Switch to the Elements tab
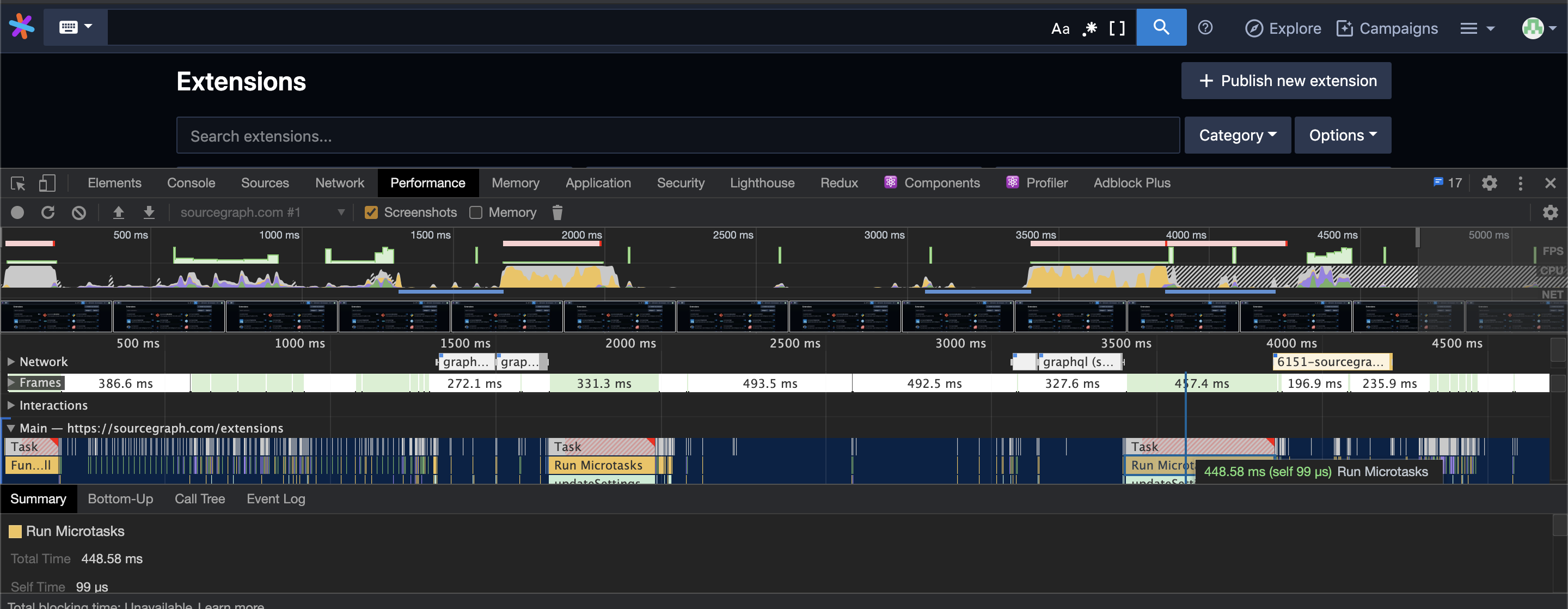The width and height of the screenshot is (1568, 609). click(114, 182)
